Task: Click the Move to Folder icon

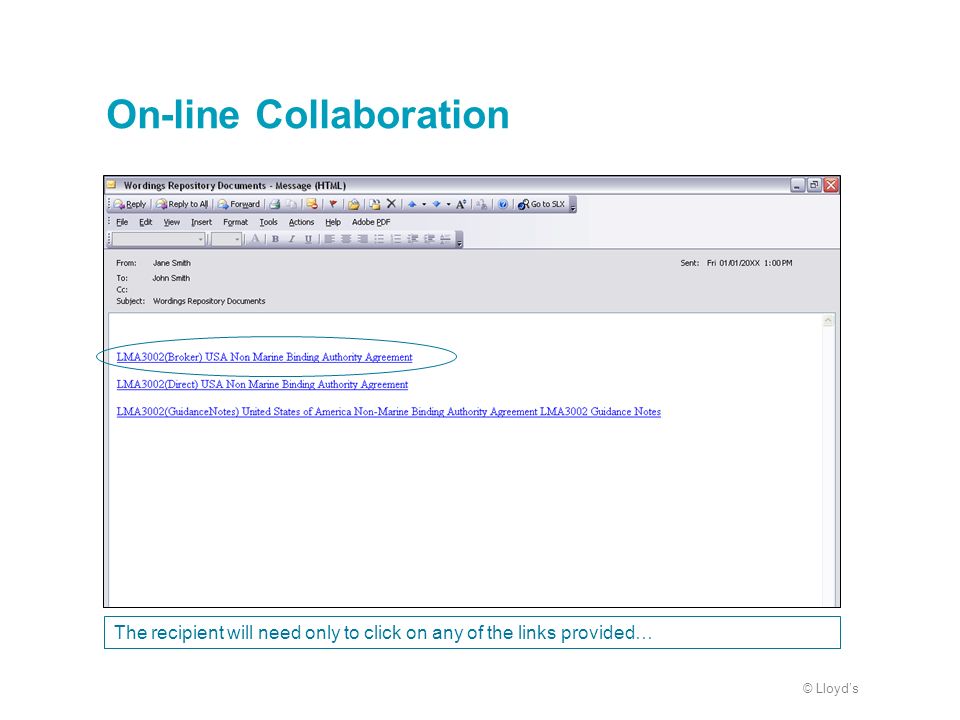Action: pos(353,204)
